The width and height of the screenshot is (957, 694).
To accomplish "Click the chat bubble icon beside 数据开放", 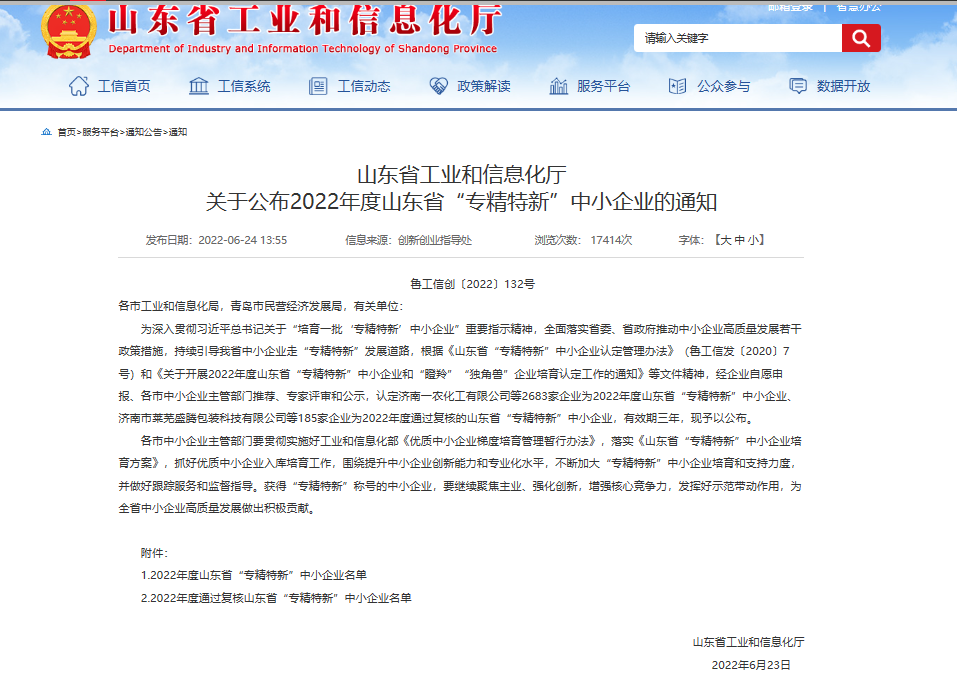I will [x=798, y=86].
